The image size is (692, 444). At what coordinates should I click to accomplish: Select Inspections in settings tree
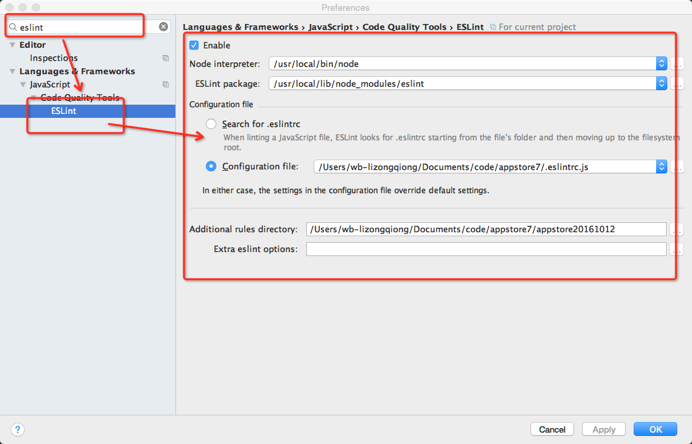53,58
